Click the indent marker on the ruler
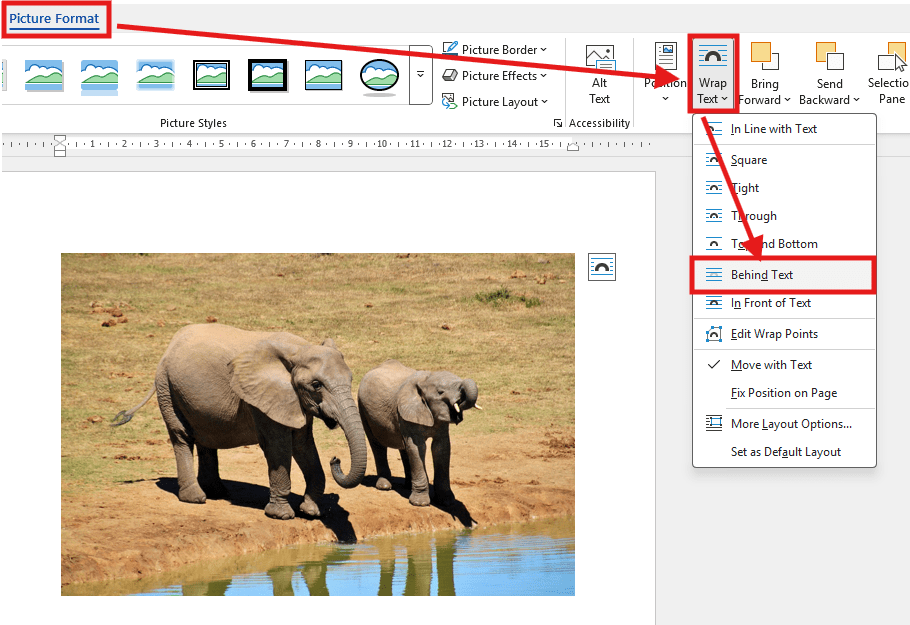 [x=60, y=143]
